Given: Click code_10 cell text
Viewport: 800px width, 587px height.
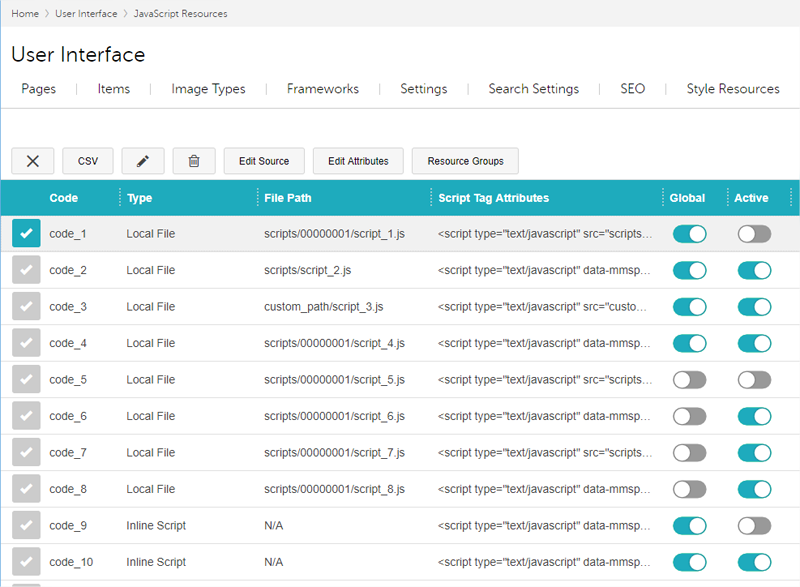Looking at the screenshot, I should click(71, 563).
